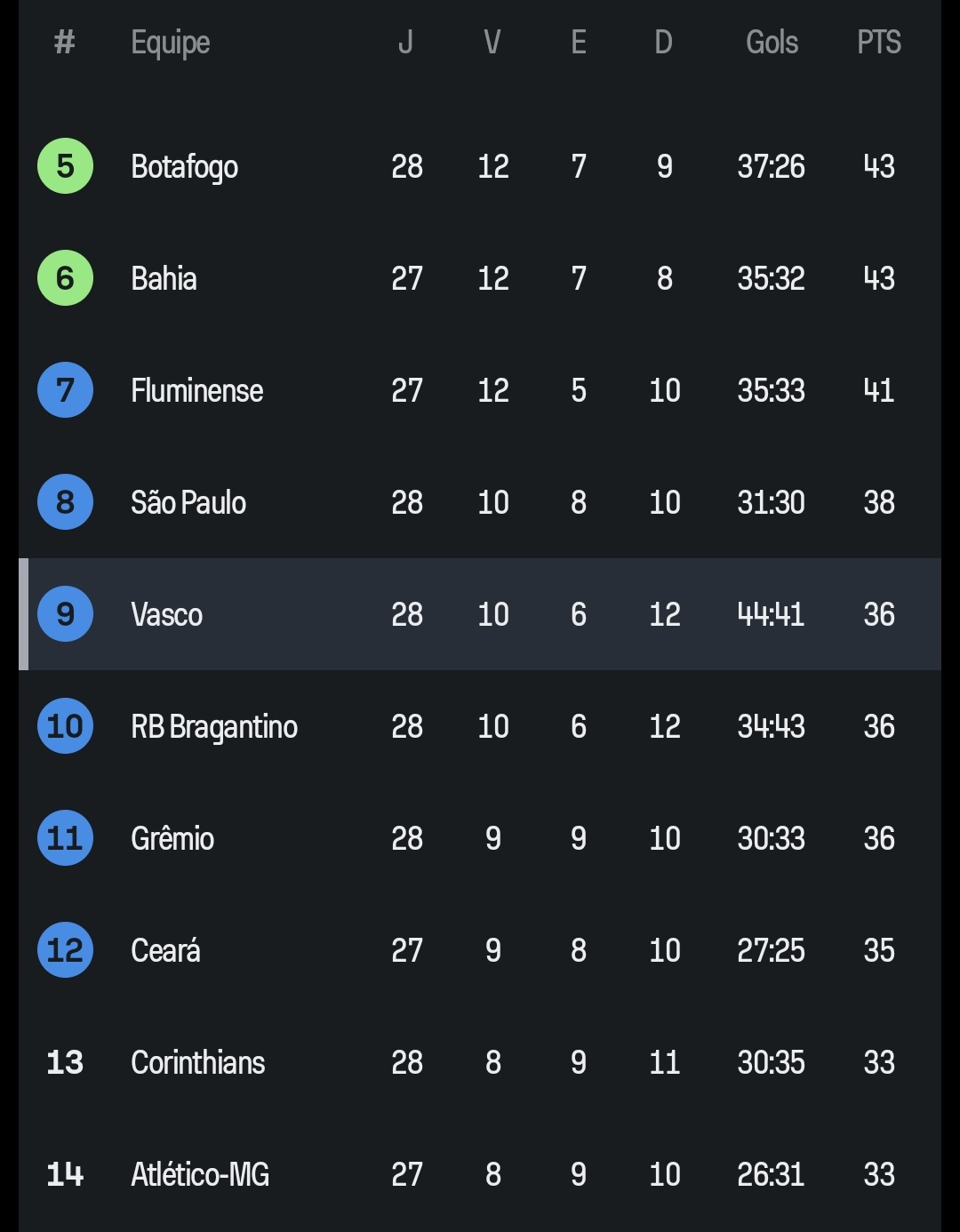The height and width of the screenshot is (1232, 960).
Task: Open the Botafogo team row
Action: tap(184, 167)
